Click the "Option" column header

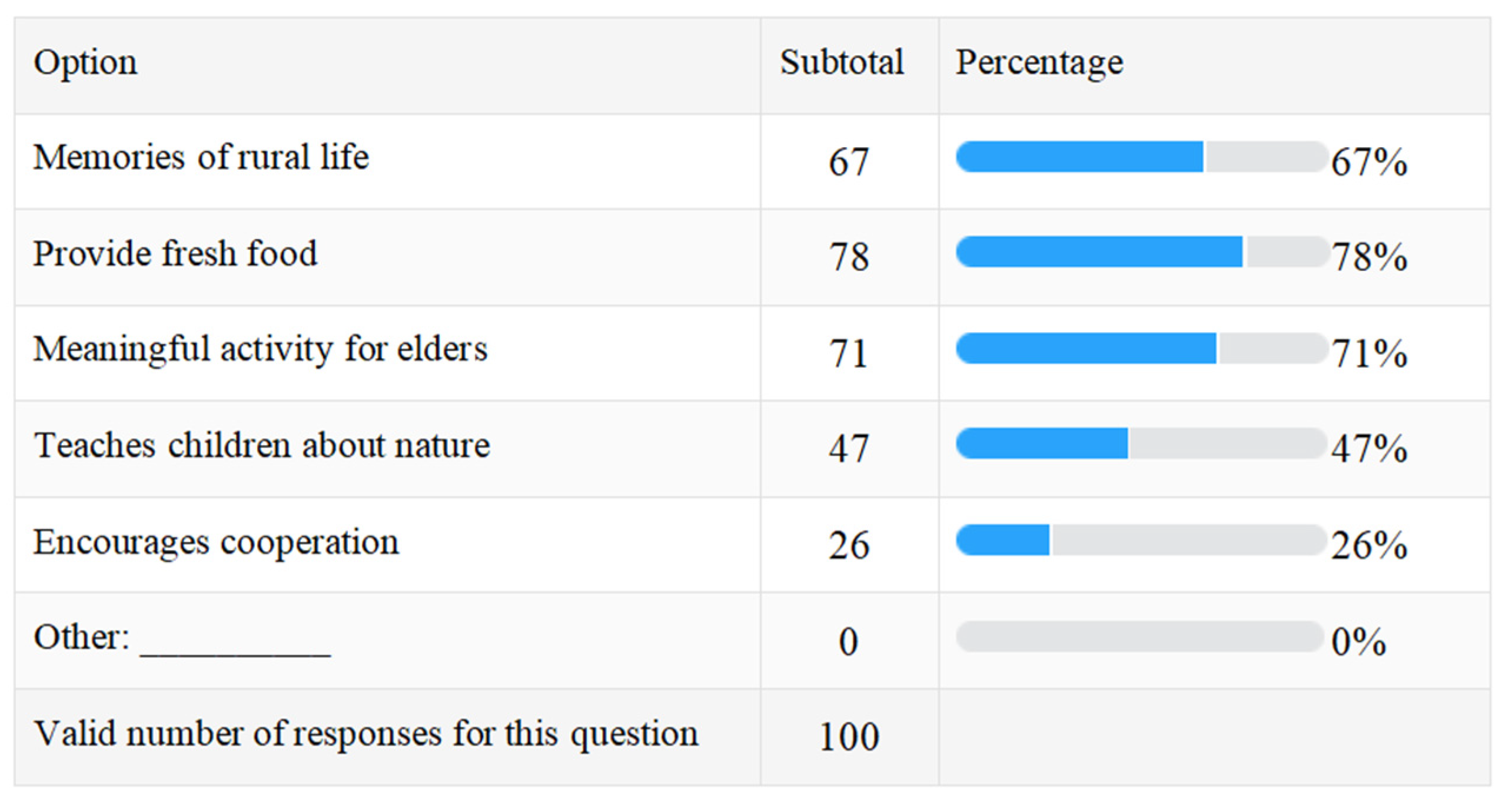(x=85, y=62)
